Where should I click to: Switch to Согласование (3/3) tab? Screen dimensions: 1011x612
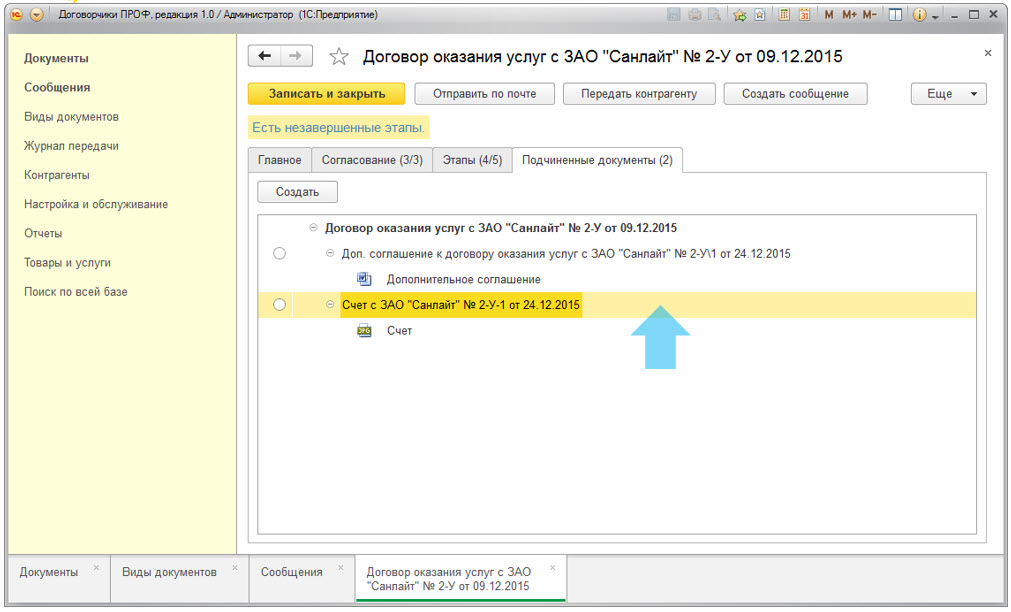tap(372, 160)
